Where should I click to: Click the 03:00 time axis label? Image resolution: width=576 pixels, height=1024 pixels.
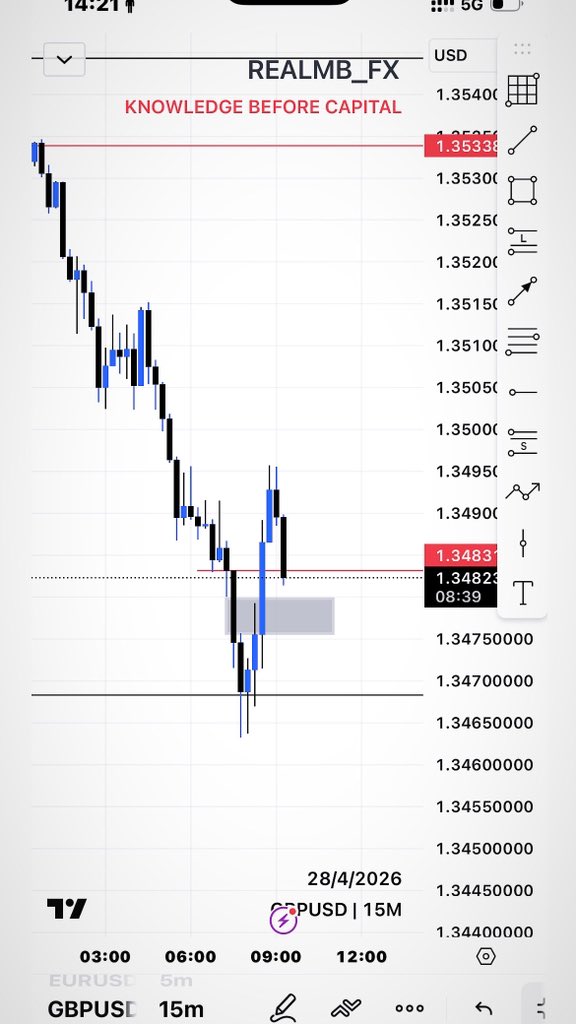[x=105, y=957]
